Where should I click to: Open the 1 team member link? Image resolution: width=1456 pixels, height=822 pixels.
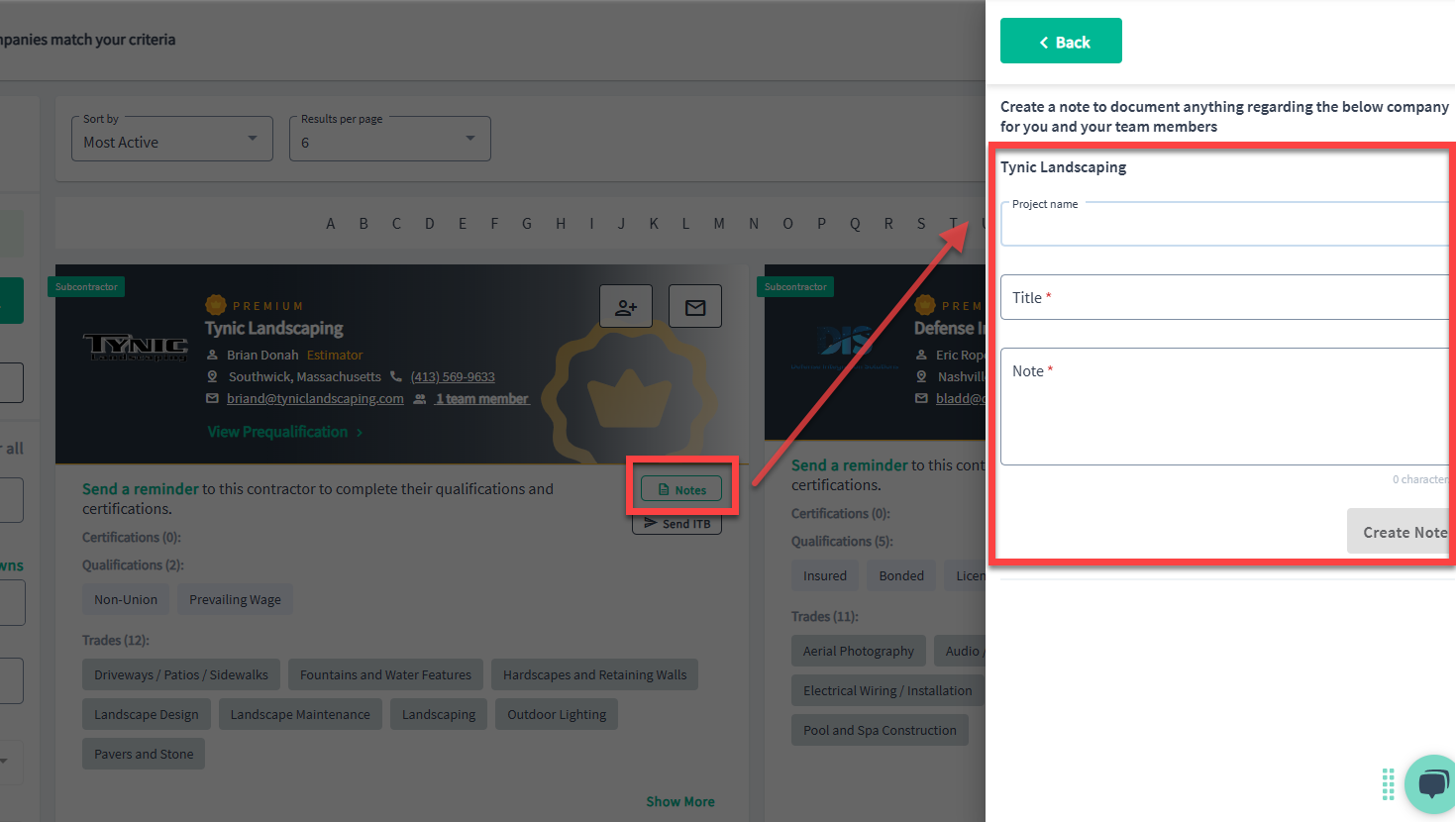(x=482, y=398)
